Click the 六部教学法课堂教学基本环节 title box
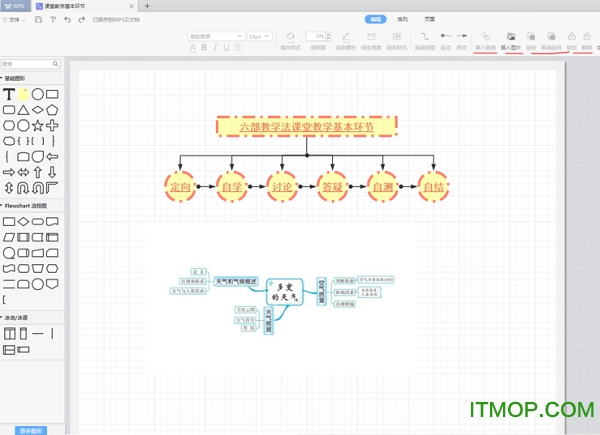The height and width of the screenshot is (435, 600). (306, 126)
